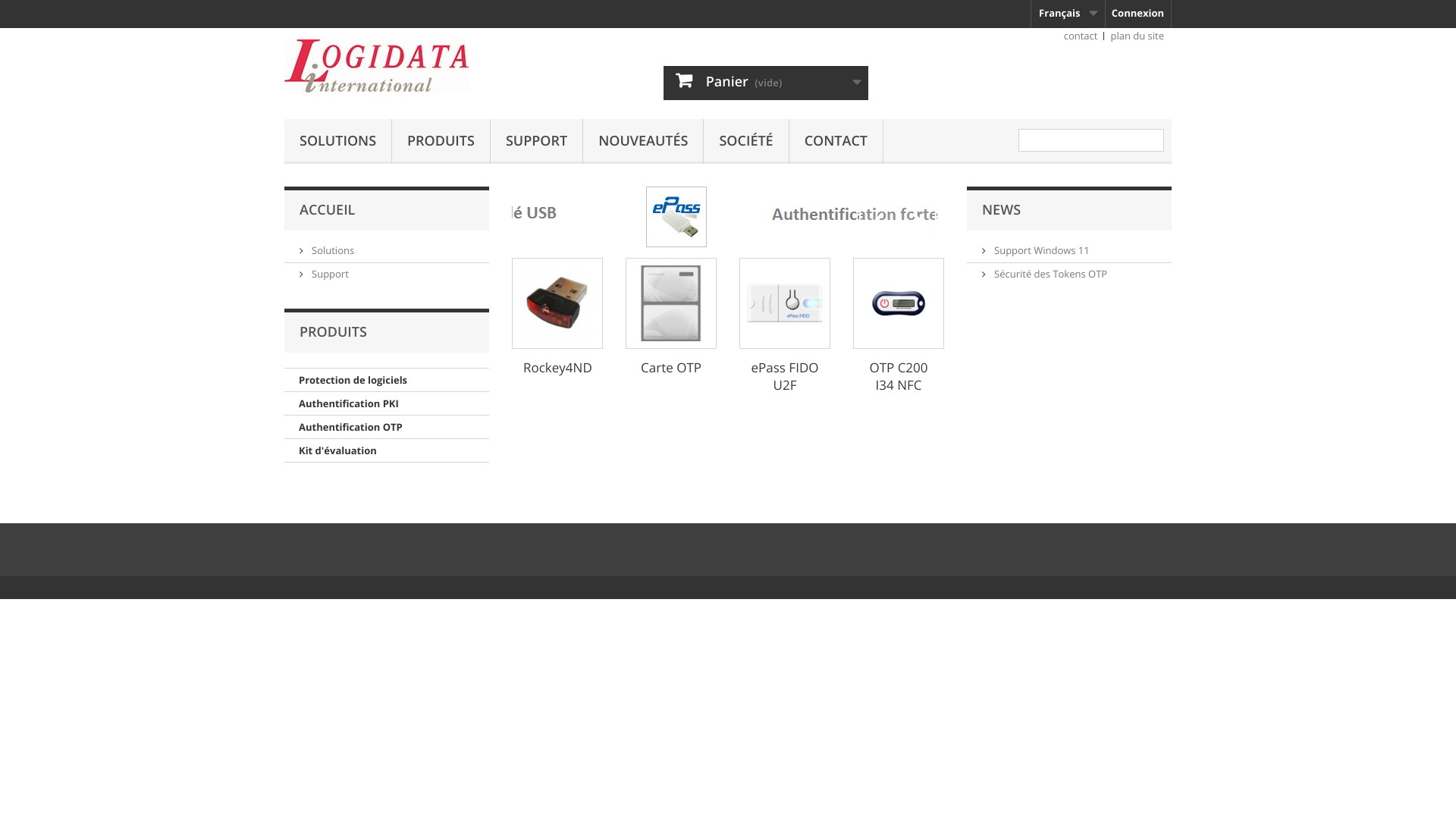
Task: Read the Support Windows 11 news
Action: [x=1041, y=251]
